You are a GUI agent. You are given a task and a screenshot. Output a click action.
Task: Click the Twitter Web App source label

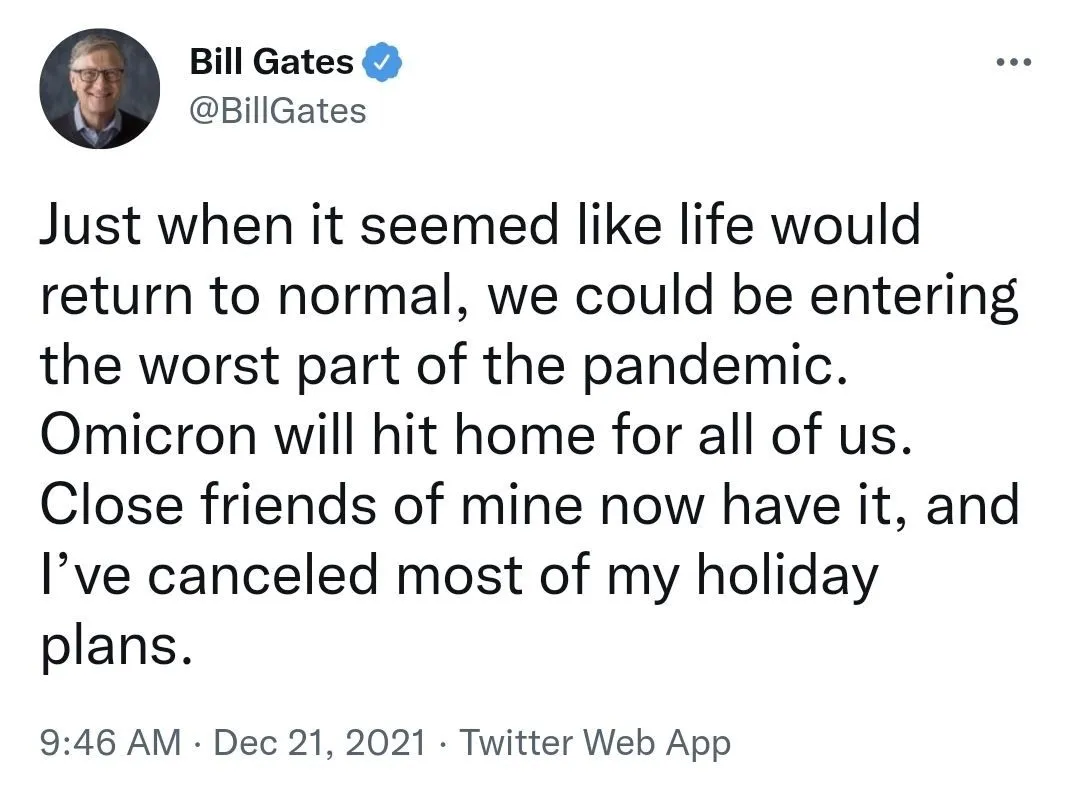click(596, 743)
